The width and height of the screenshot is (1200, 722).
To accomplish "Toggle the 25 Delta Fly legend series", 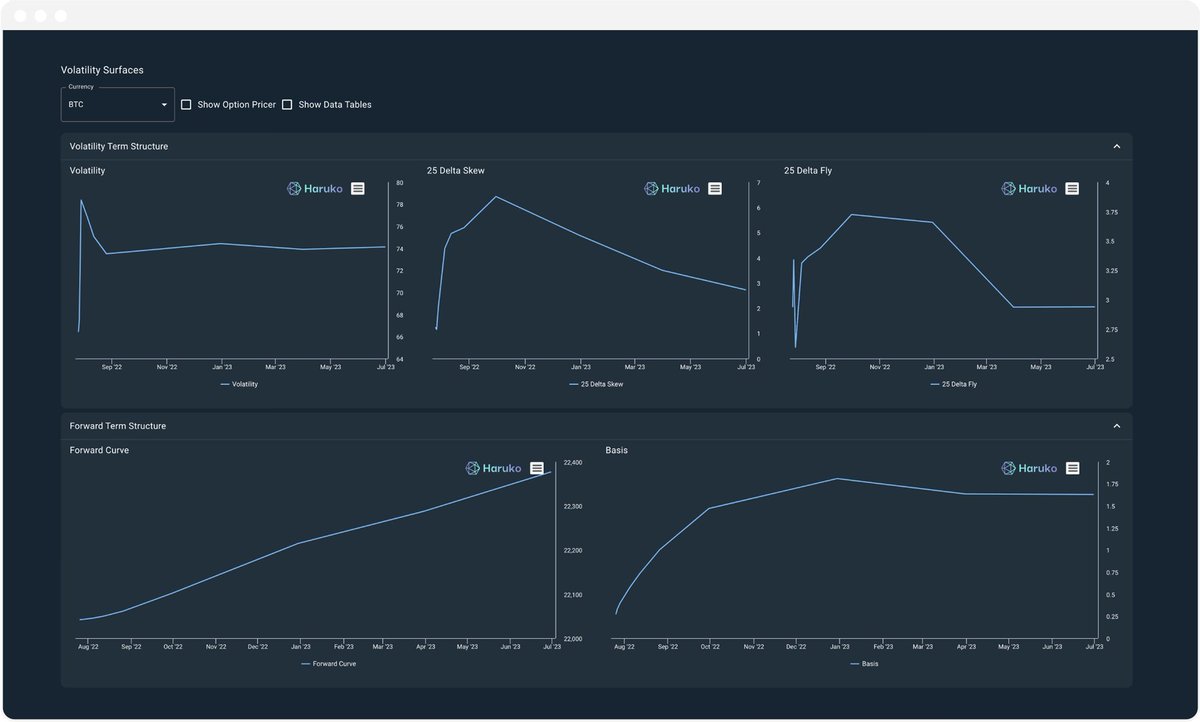I will click(x=953, y=384).
